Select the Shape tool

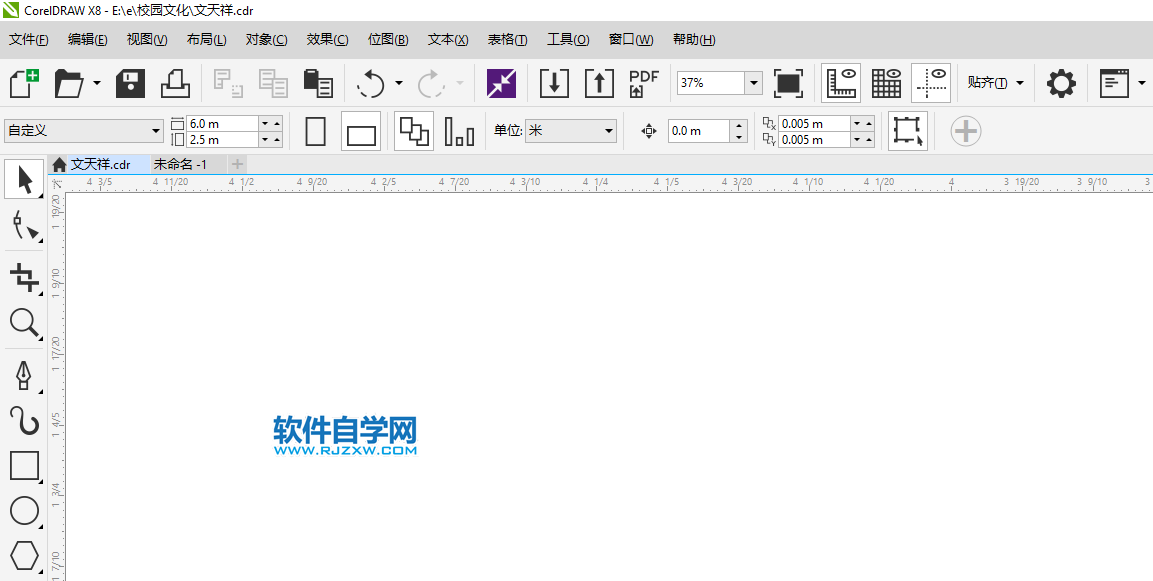click(23, 227)
